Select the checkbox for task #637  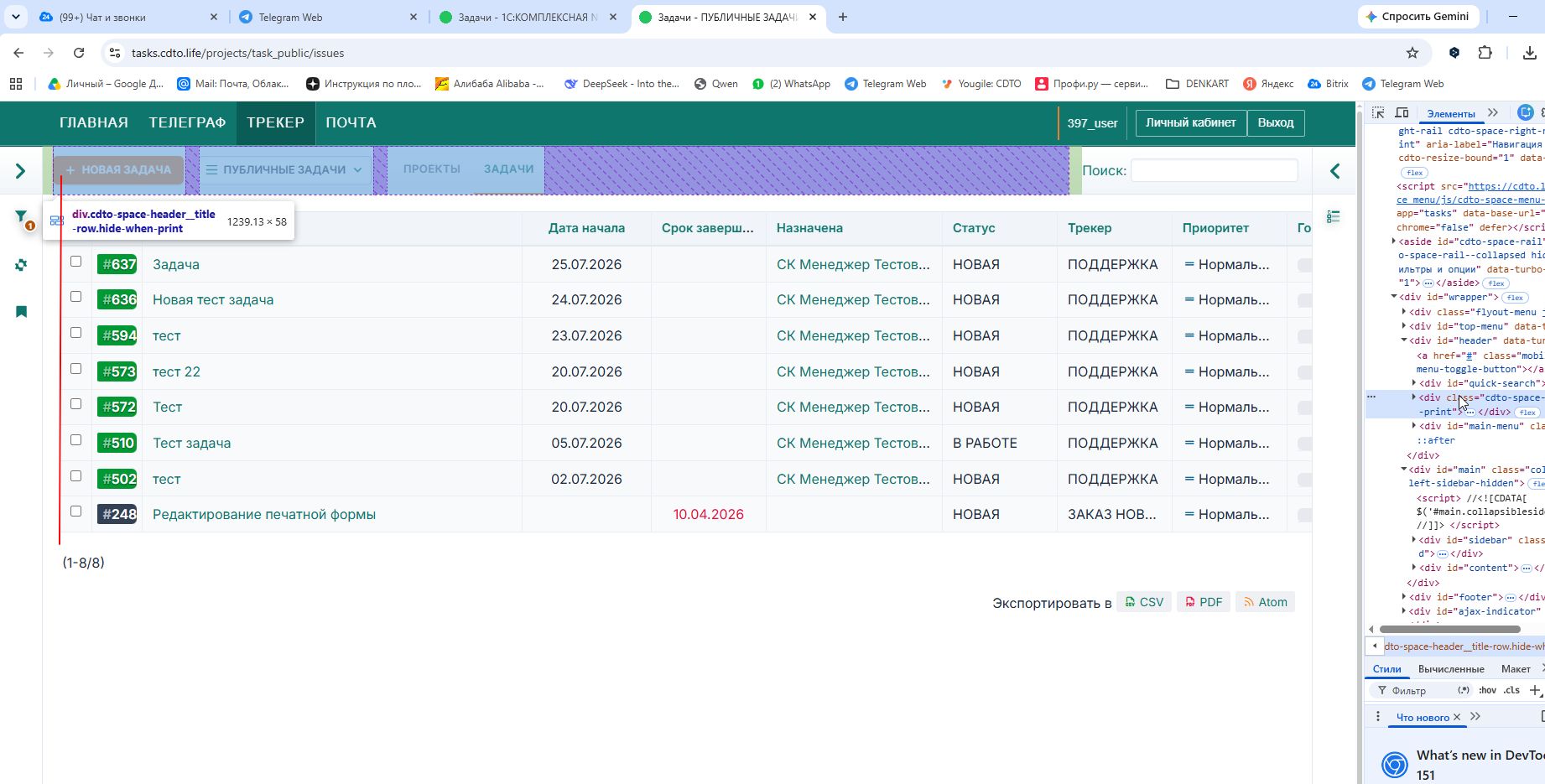75,262
